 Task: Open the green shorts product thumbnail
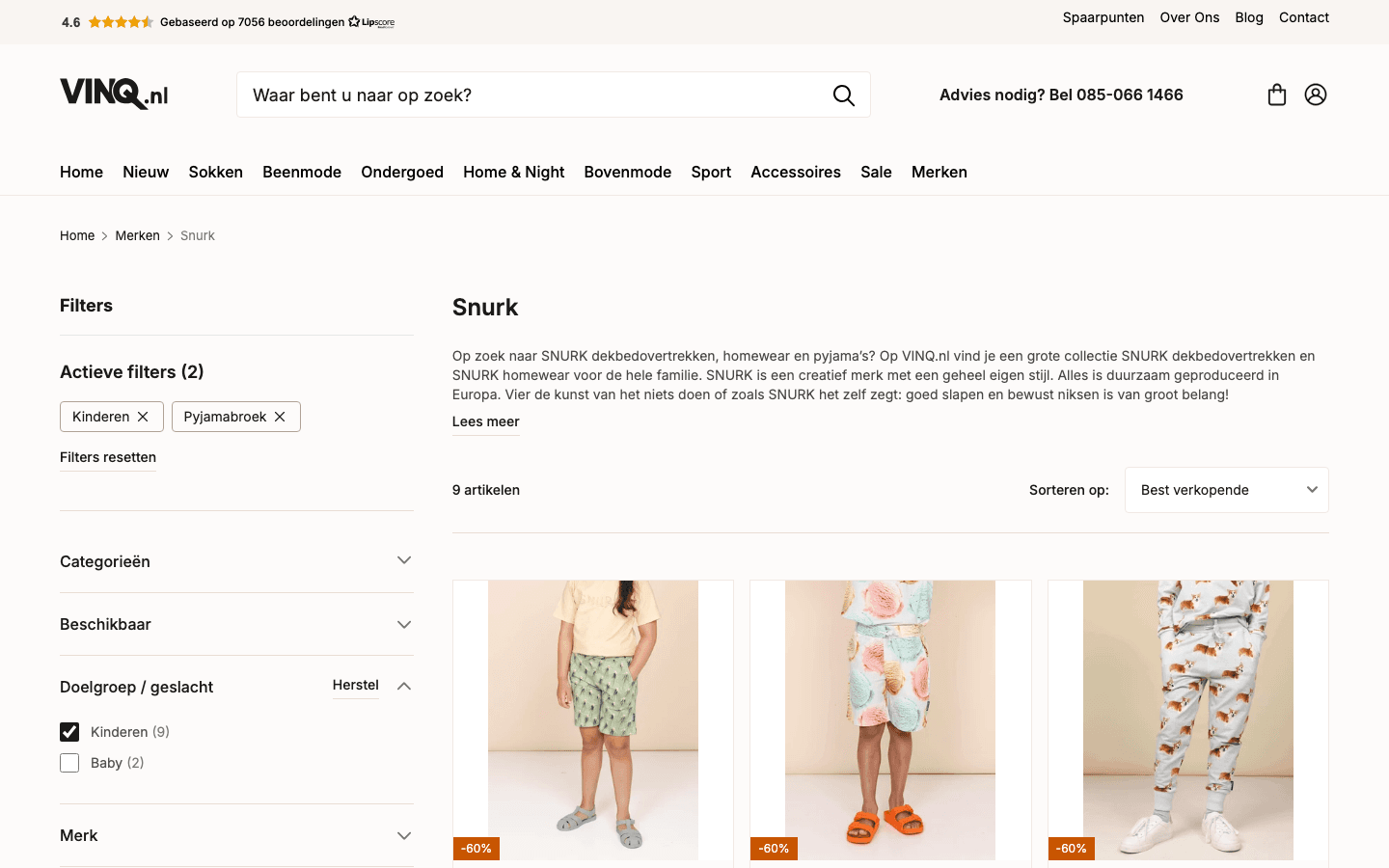tap(593, 720)
